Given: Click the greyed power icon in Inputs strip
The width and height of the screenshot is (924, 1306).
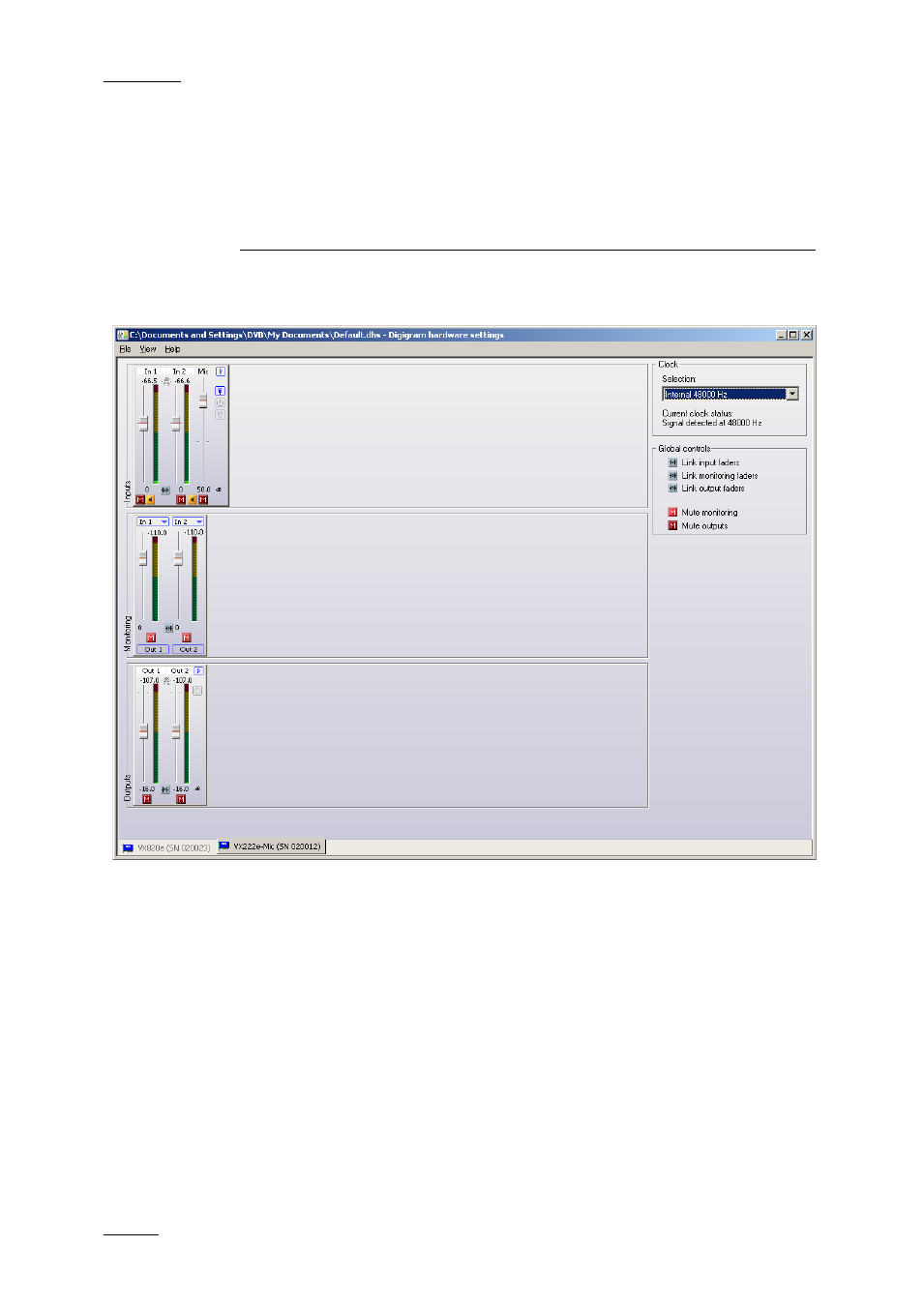Looking at the screenshot, I should [220, 402].
